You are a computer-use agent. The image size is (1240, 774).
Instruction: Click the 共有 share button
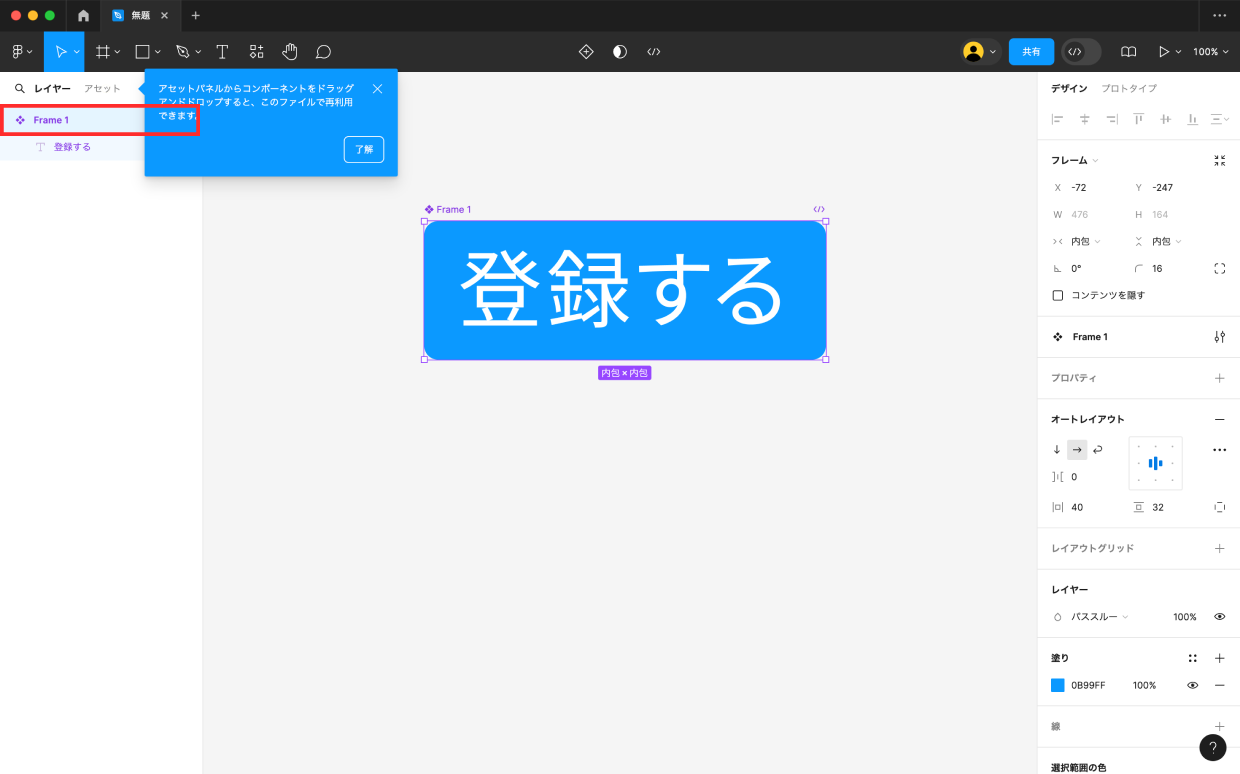(1031, 51)
